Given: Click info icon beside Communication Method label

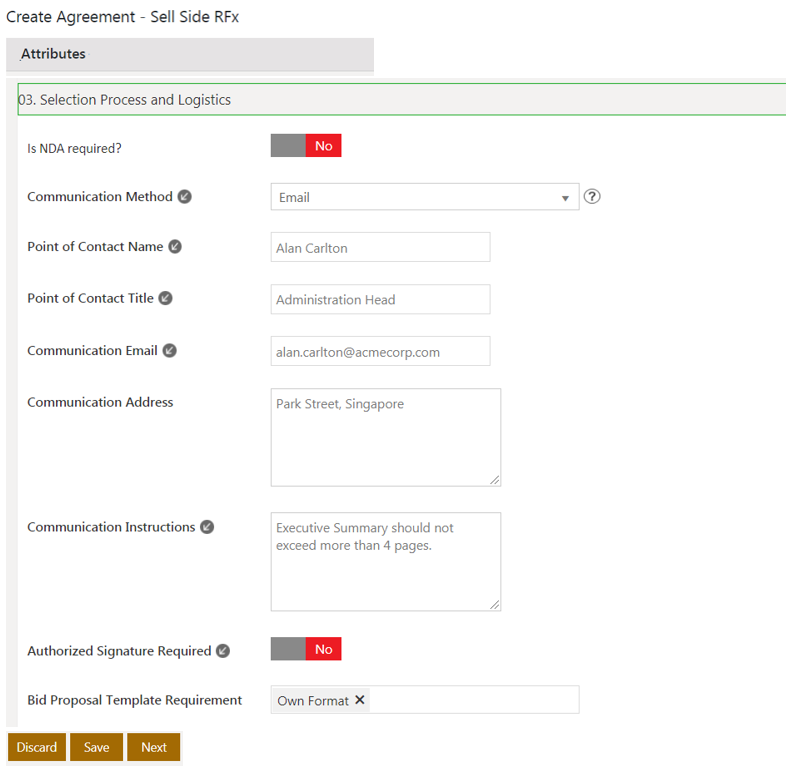Looking at the screenshot, I should click(184, 197).
